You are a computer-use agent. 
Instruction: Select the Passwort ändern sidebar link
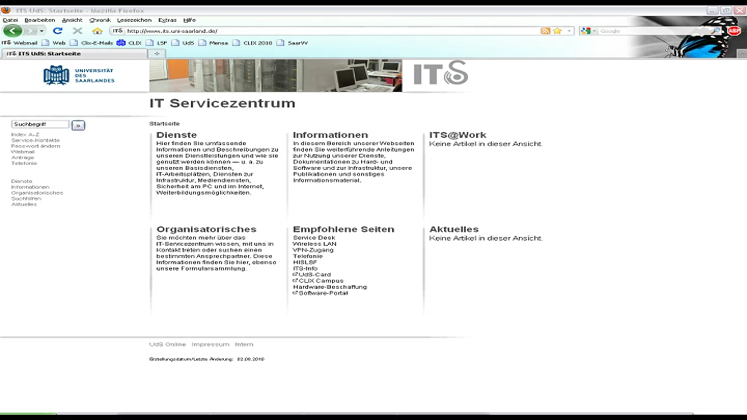pos(35,146)
